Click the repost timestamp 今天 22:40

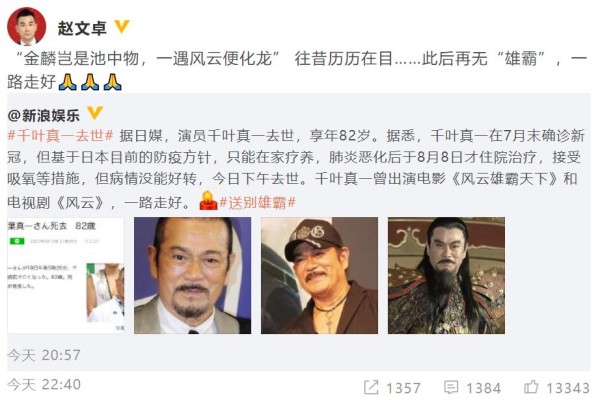click(x=44, y=385)
